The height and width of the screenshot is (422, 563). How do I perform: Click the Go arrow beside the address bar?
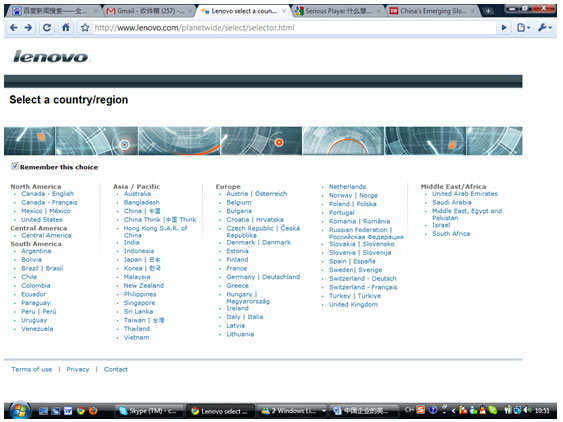(504, 28)
